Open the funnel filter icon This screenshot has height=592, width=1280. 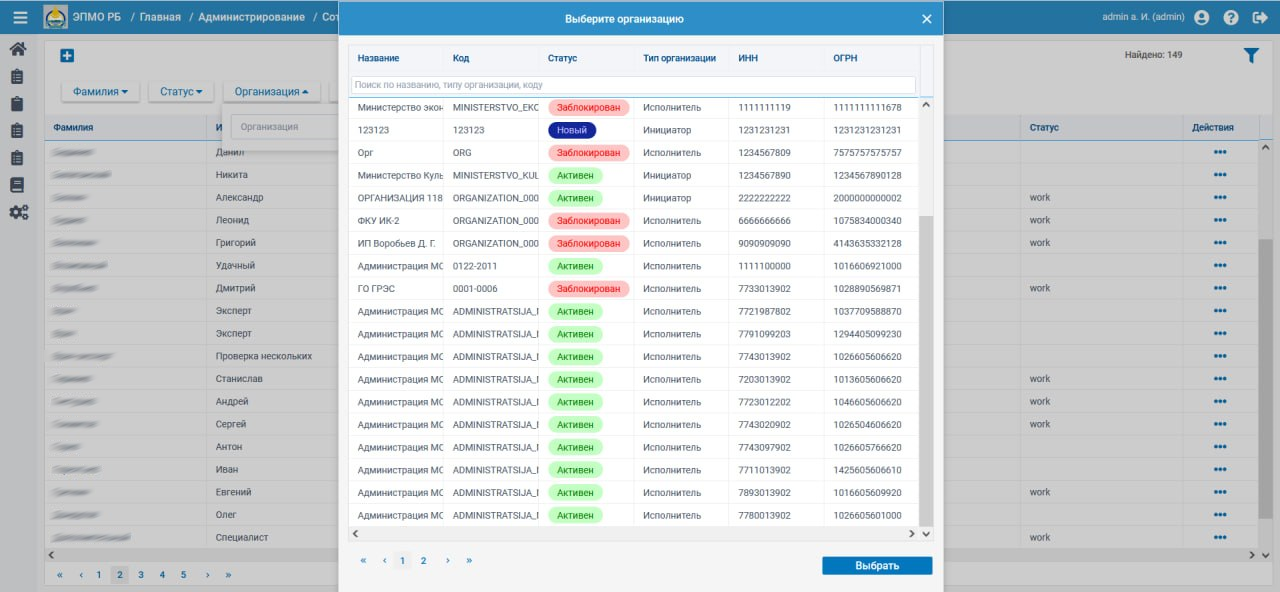(1251, 57)
